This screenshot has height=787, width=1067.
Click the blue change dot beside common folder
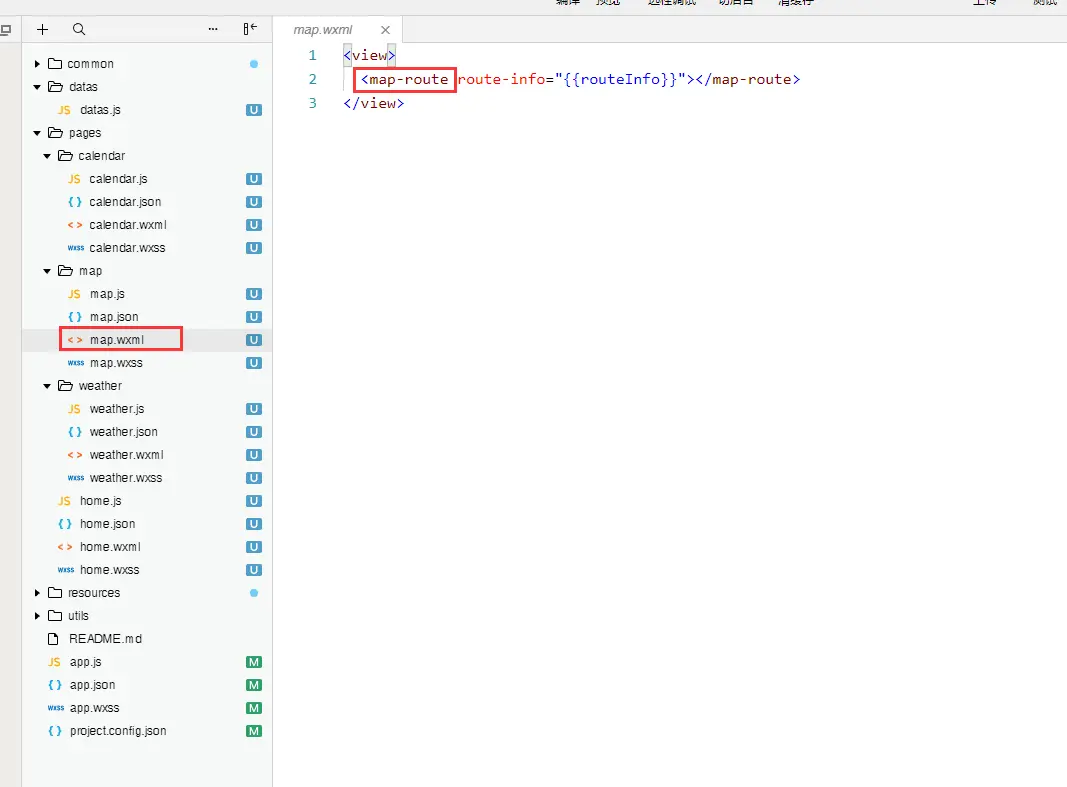click(254, 64)
